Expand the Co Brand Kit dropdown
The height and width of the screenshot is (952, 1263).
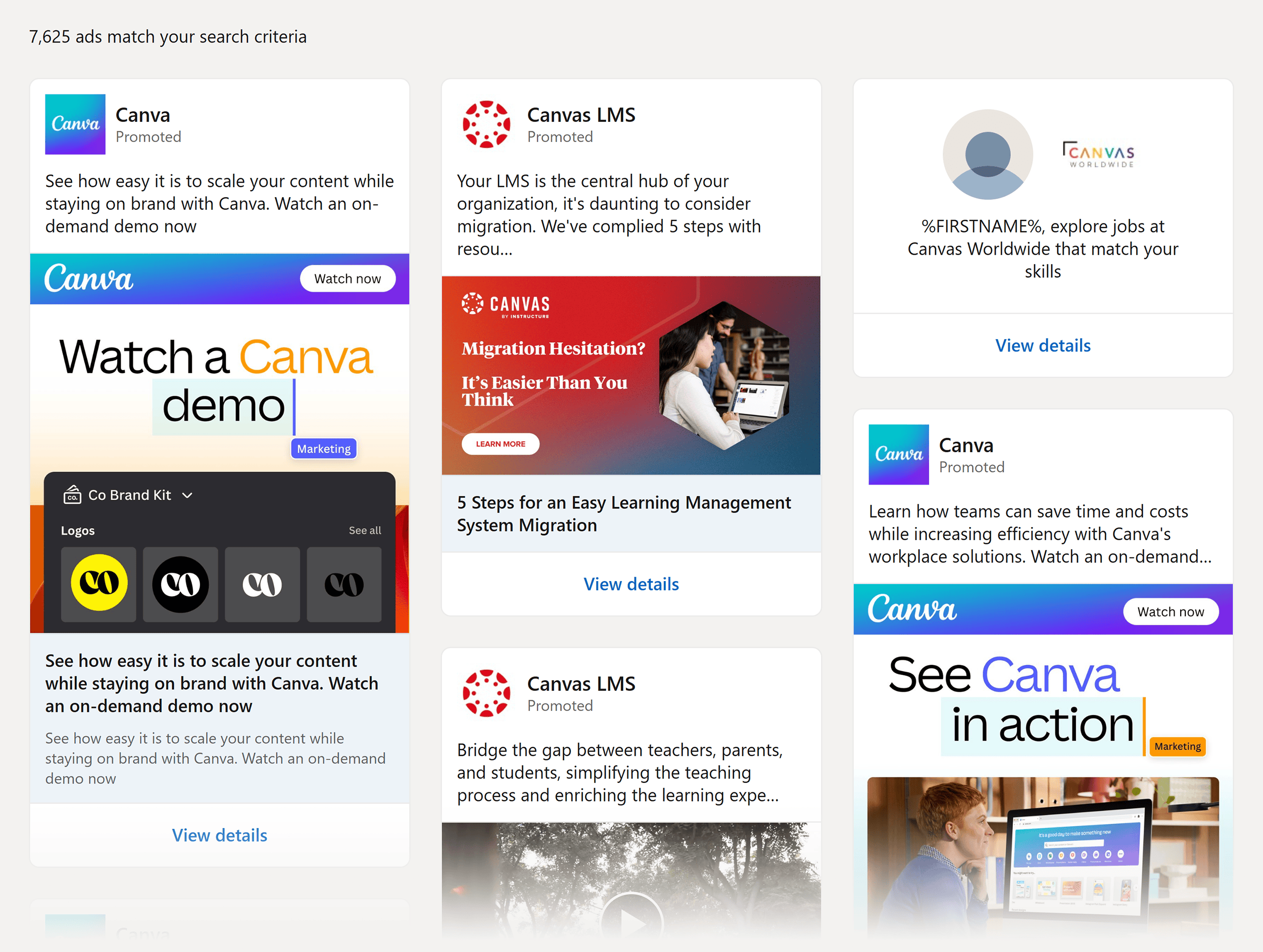pos(188,495)
